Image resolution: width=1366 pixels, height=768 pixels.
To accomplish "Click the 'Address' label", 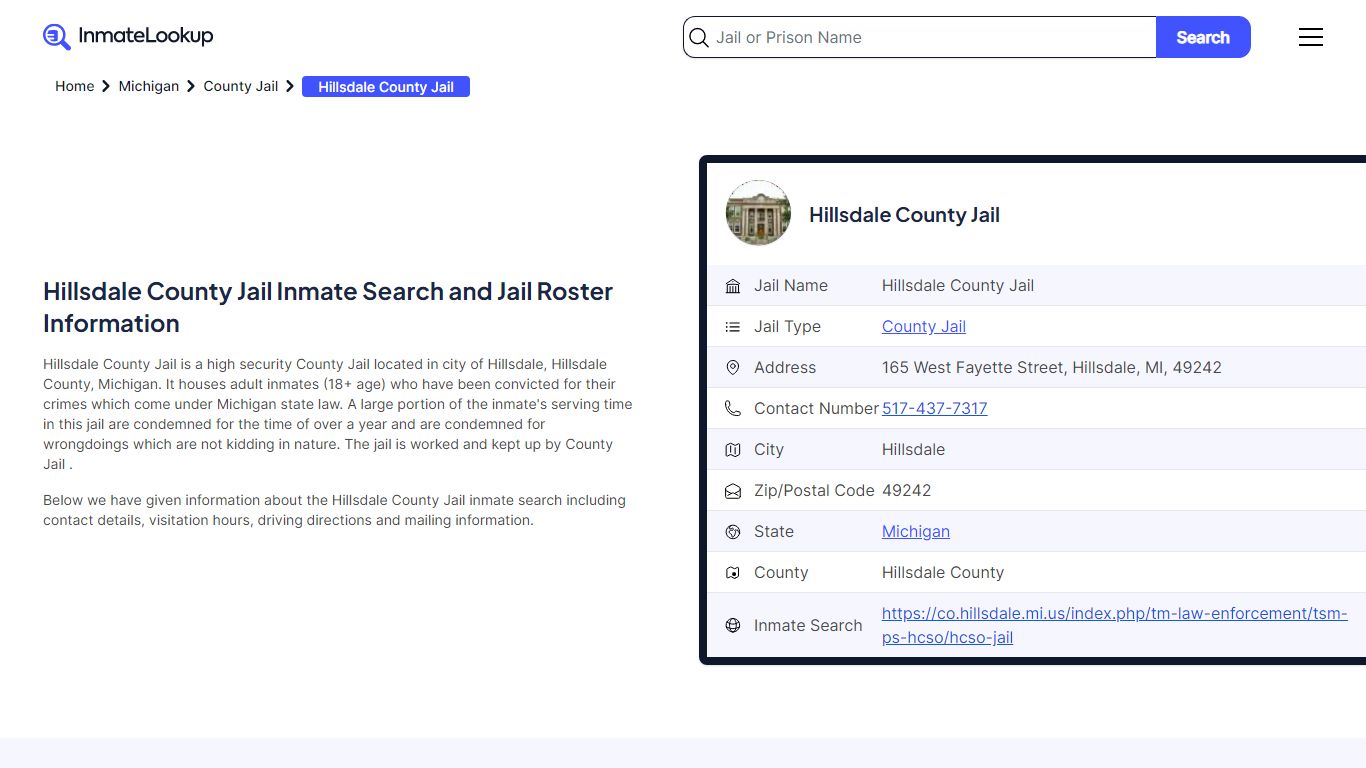I will 785,367.
